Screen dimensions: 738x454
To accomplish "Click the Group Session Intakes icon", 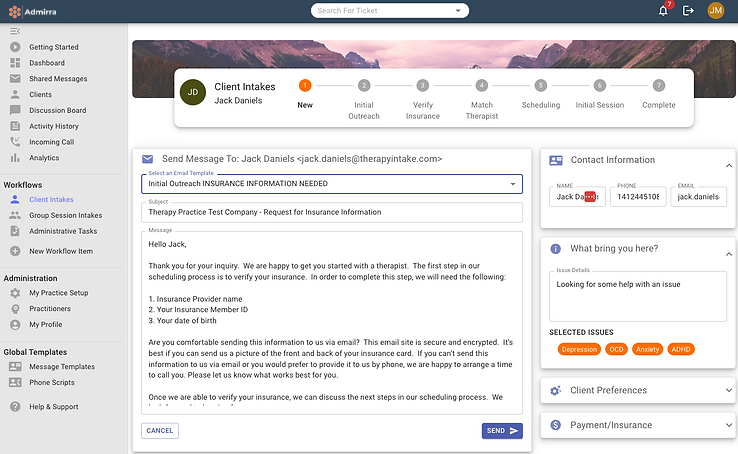I will pyautogui.click(x=15, y=215).
